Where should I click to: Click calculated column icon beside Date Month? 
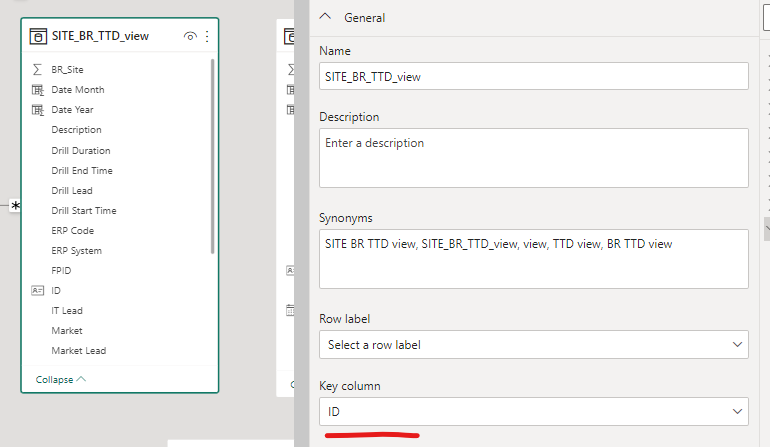click(37, 89)
